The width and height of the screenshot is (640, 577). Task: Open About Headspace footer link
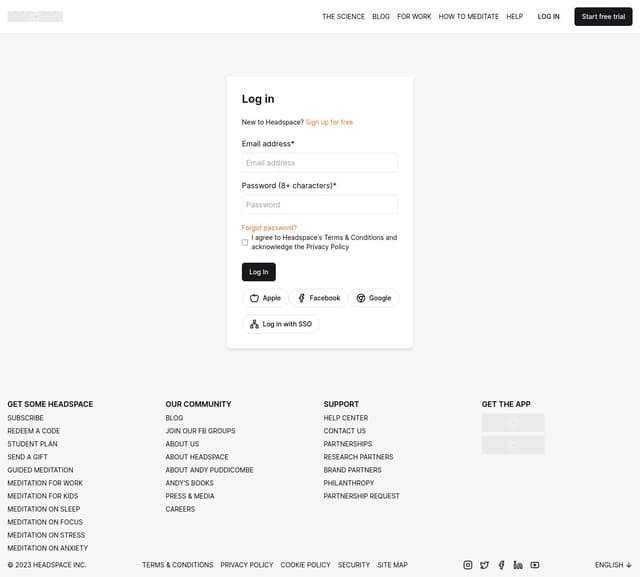tap(197, 457)
